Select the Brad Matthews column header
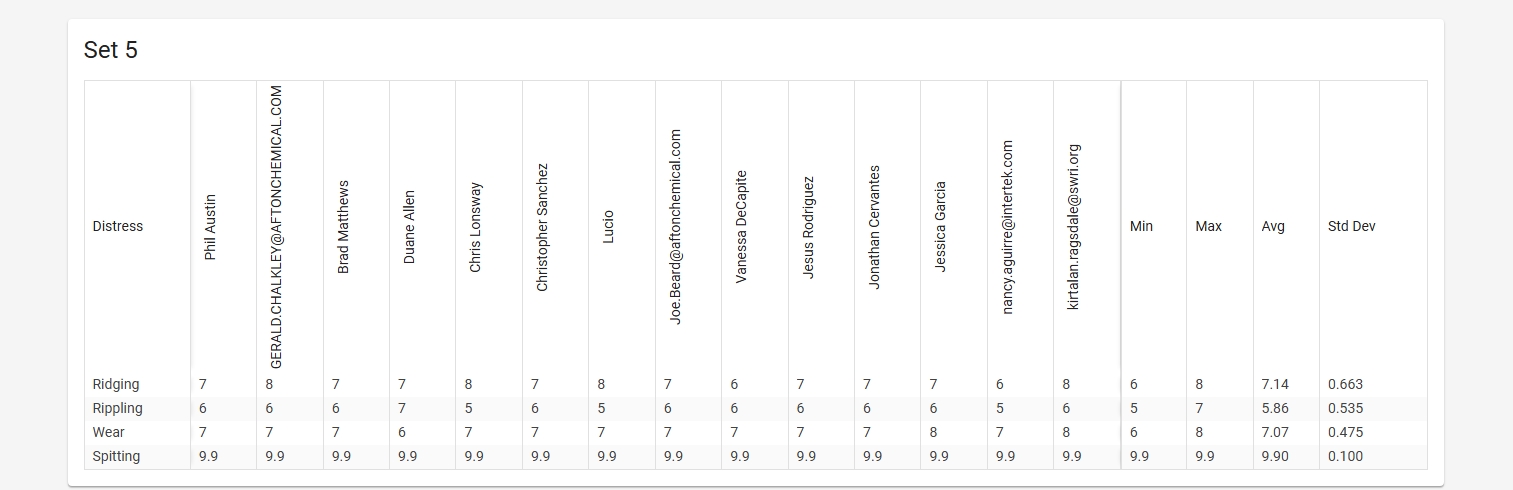This screenshot has width=1513, height=490. point(343,227)
